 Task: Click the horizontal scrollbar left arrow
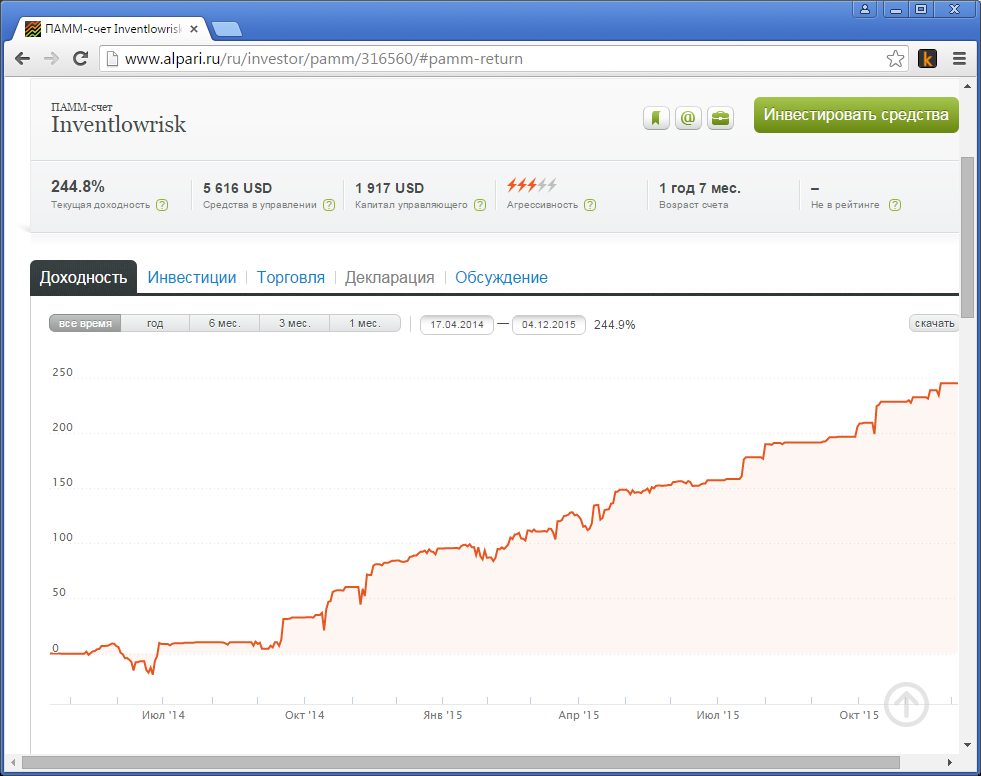tap(14, 762)
